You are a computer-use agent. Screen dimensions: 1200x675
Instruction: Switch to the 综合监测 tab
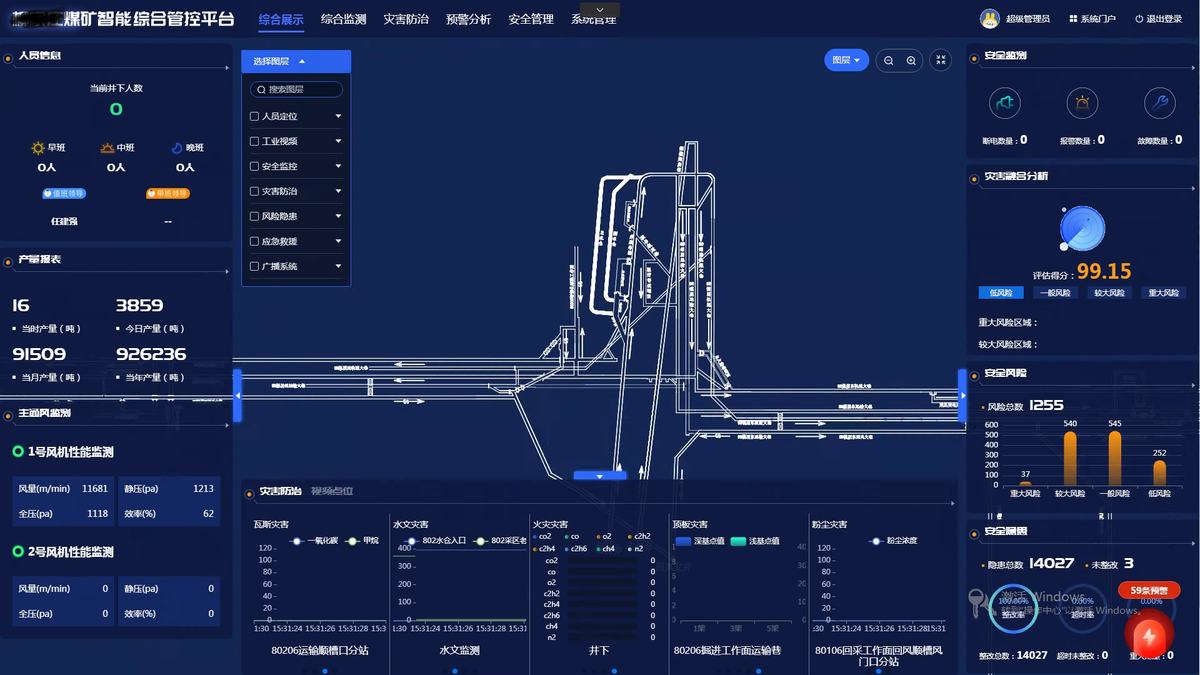pos(343,19)
